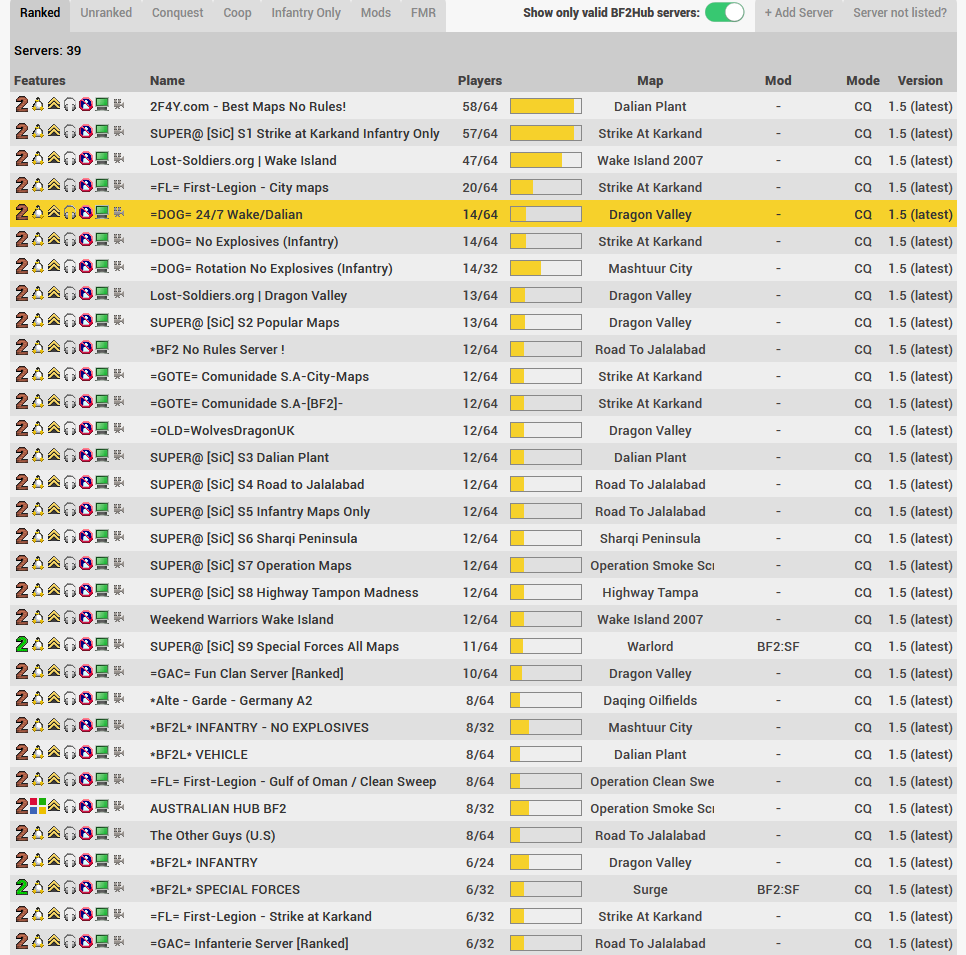Click Linux penguin icon in 2F4Y.com row
This screenshot has height=955, width=966.
[x=38, y=105]
